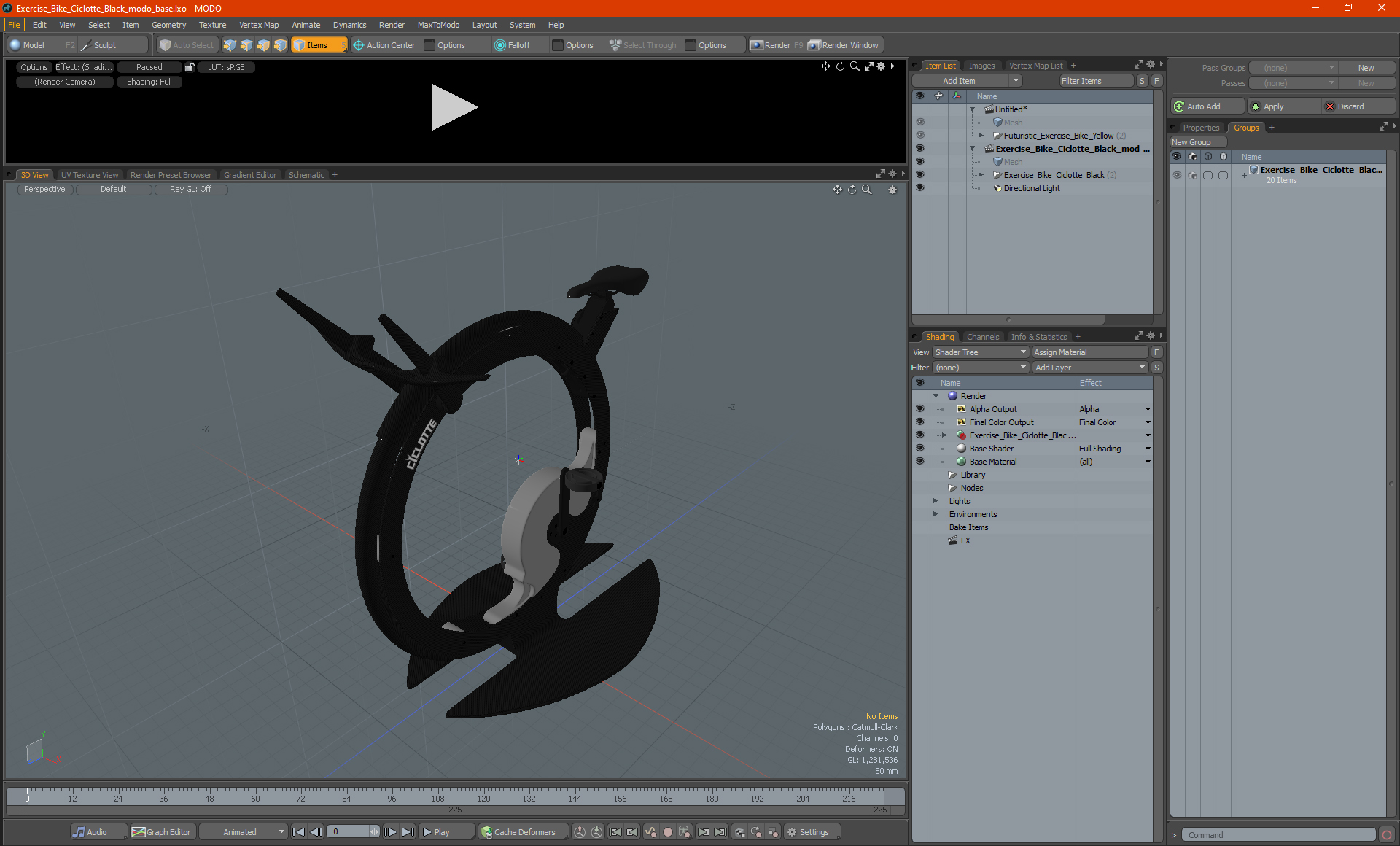Open Graph Editor
The image size is (1400, 846).
(162, 832)
